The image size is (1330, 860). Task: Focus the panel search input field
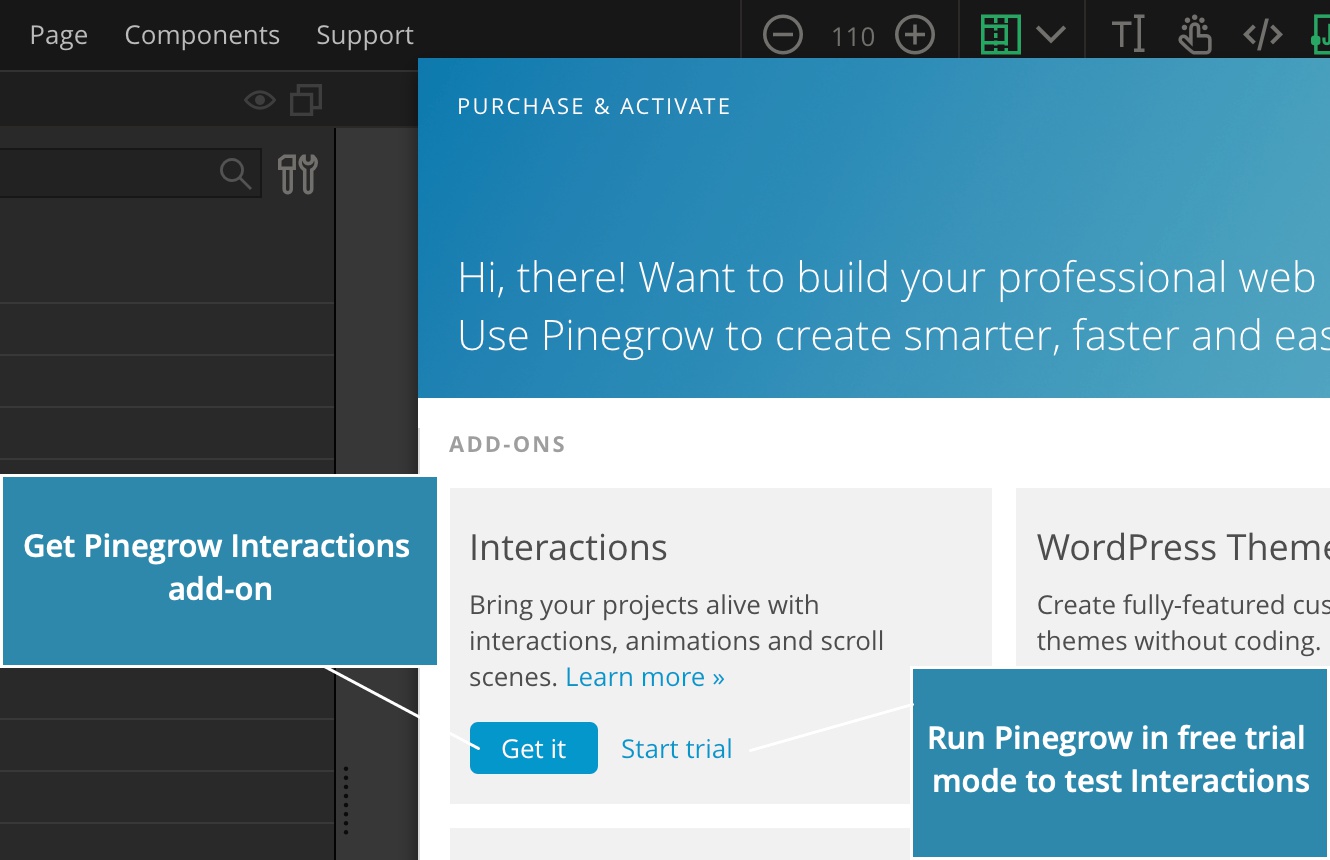130,173
